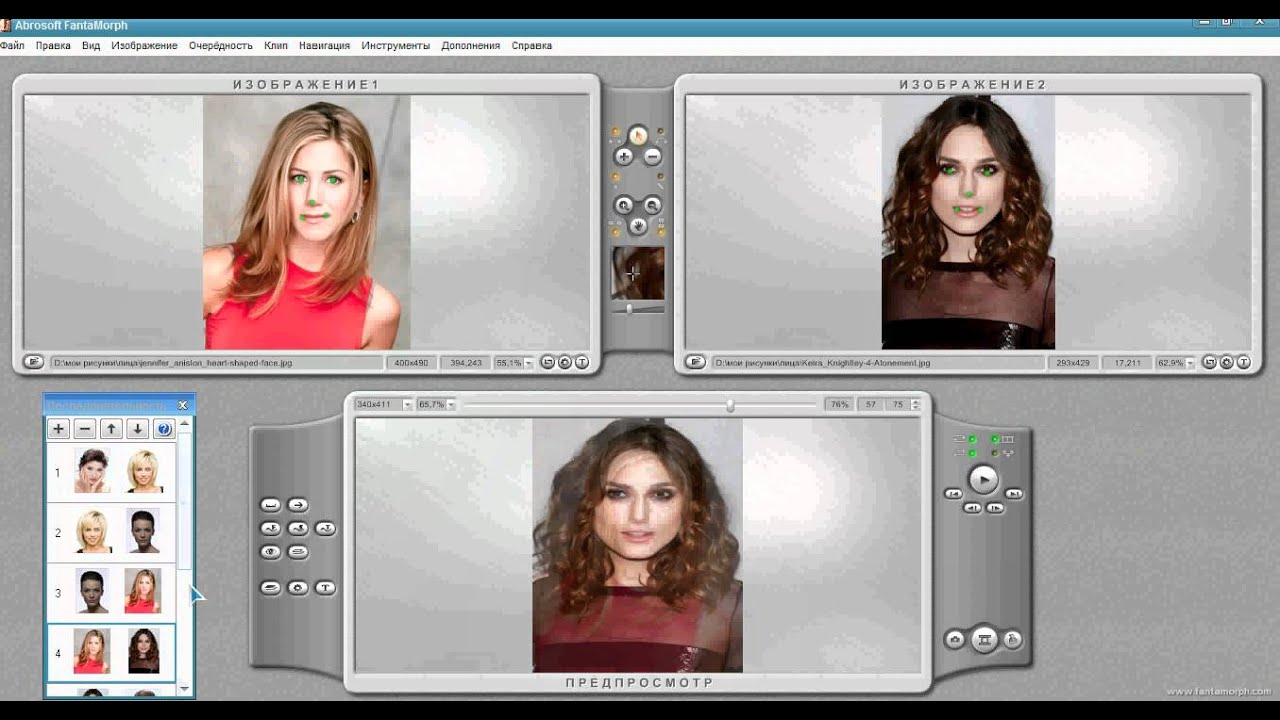The height and width of the screenshot is (720, 1280).
Task: Open the import button of Image 1
Action: coord(32,362)
